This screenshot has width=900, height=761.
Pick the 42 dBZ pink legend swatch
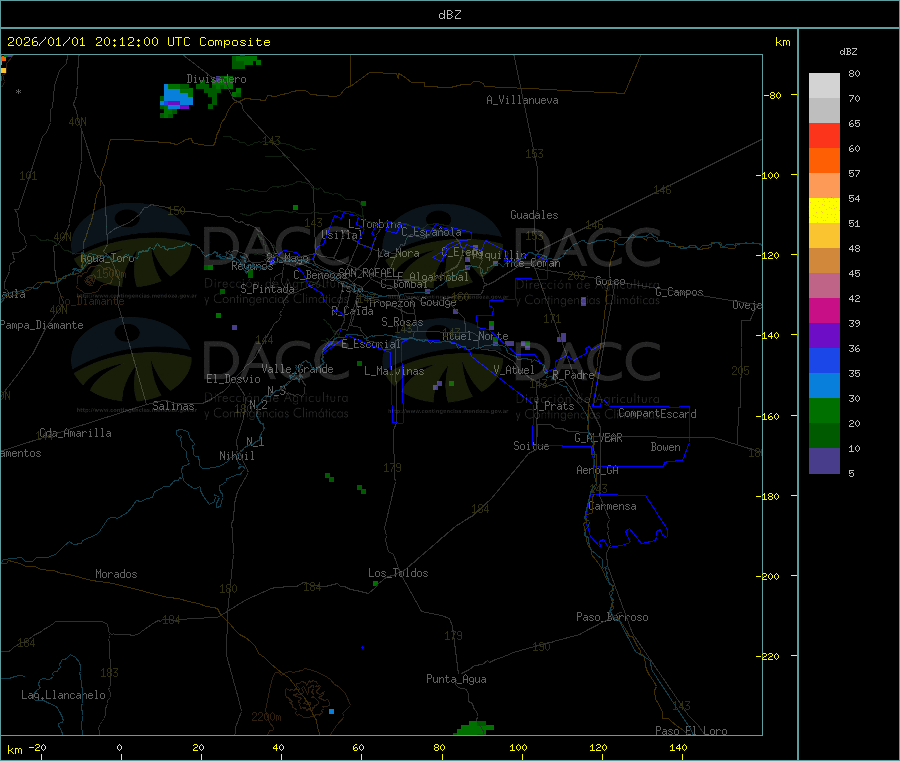click(824, 285)
